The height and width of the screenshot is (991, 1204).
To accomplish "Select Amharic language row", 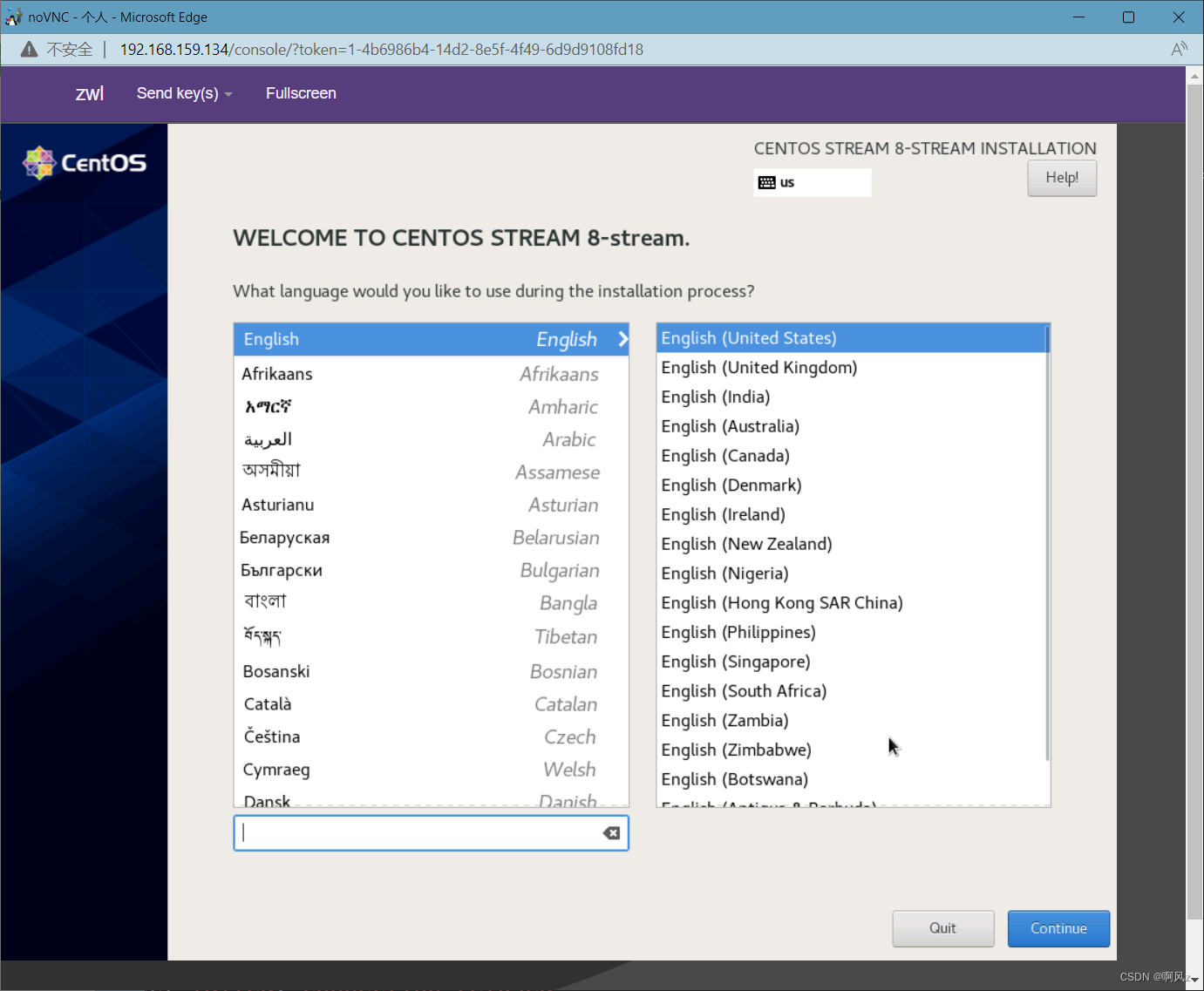I will pyautogui.click(x=432, y=407).
